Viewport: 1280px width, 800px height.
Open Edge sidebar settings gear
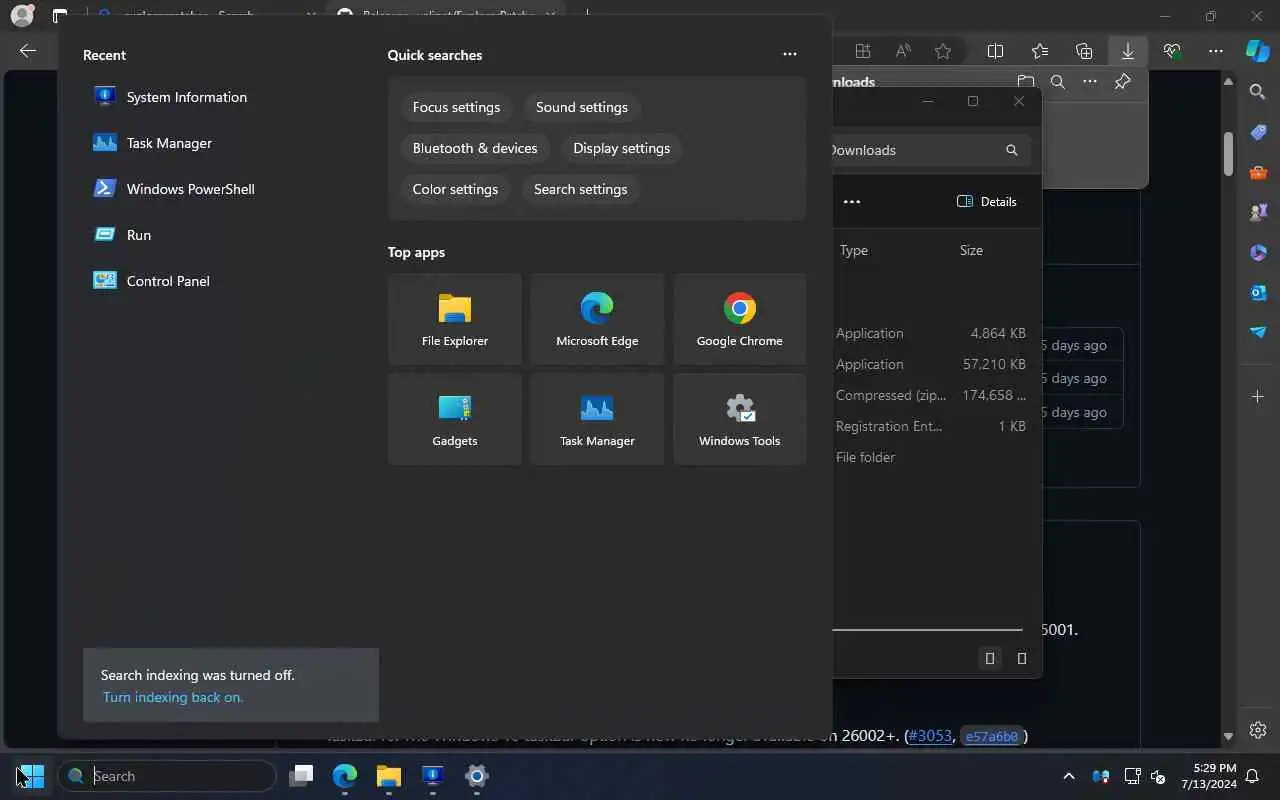(1258, 730)
